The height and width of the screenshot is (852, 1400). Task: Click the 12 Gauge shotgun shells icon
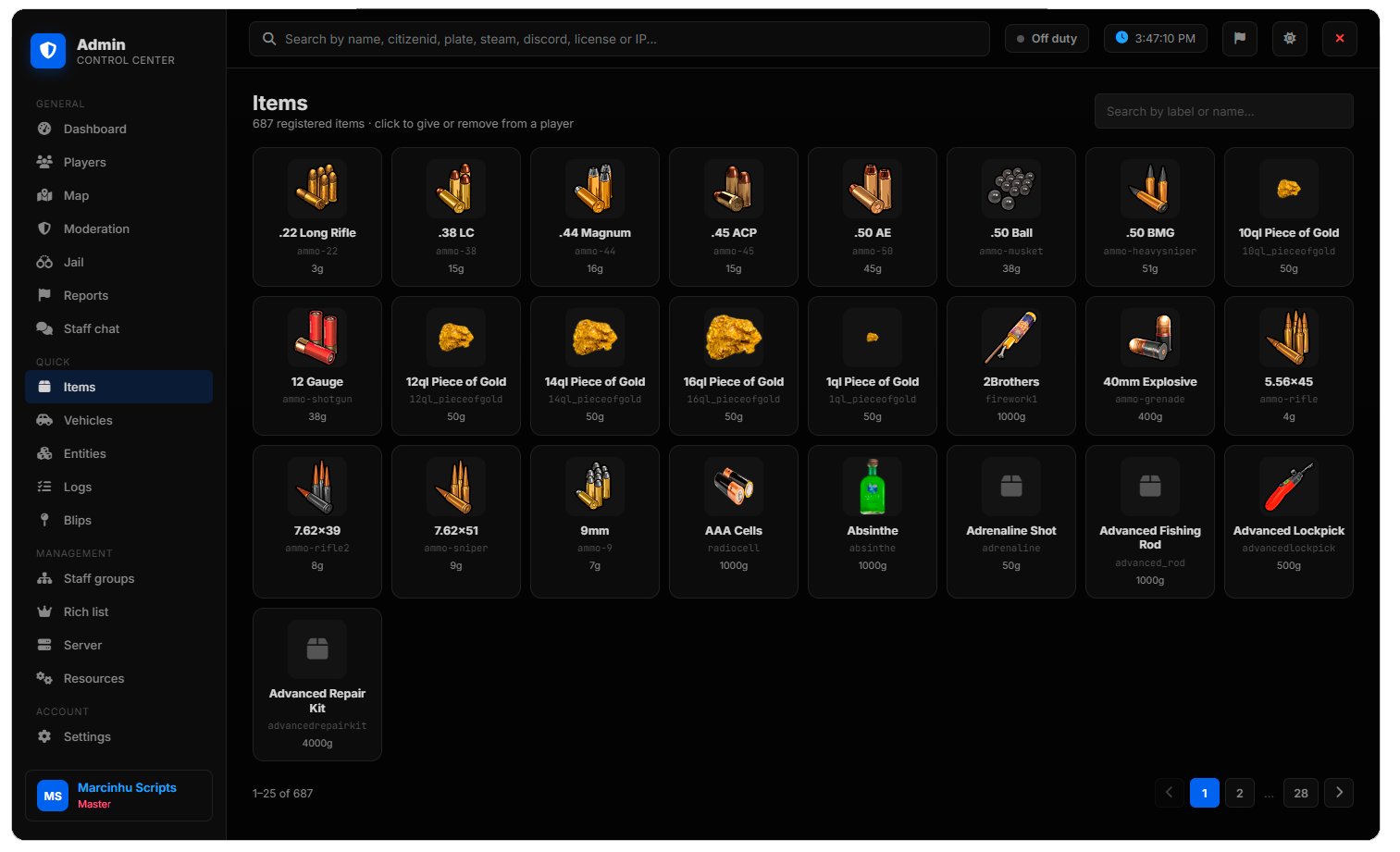[317, 337]
